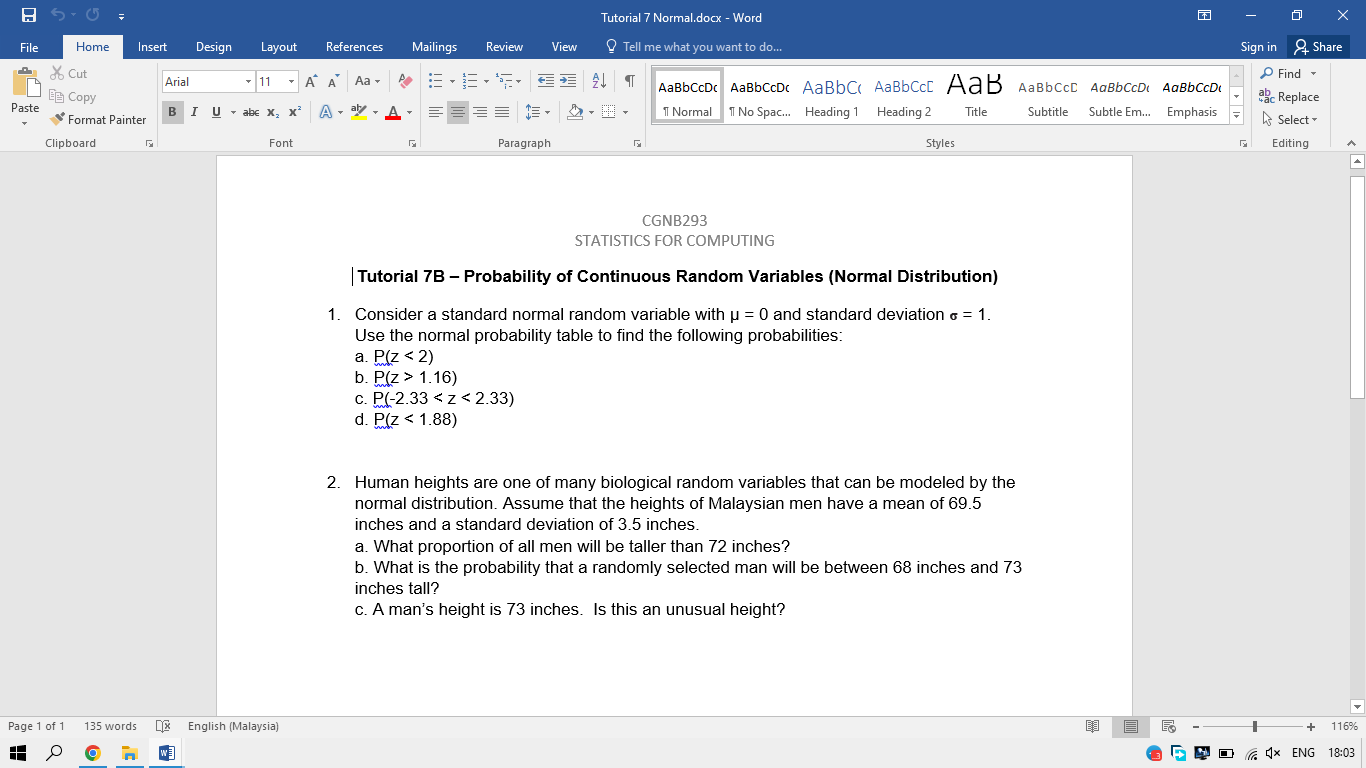Open the Line and Paragraph Spacing dropdown

(536, 112)
